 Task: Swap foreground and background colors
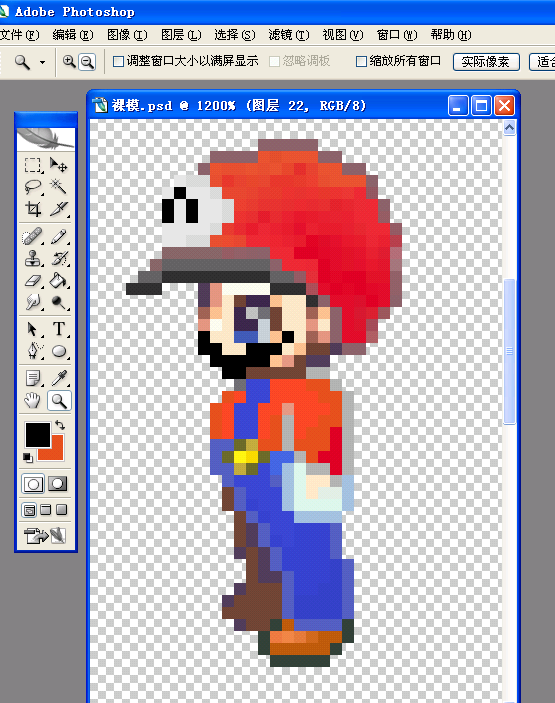pos(61,424)
